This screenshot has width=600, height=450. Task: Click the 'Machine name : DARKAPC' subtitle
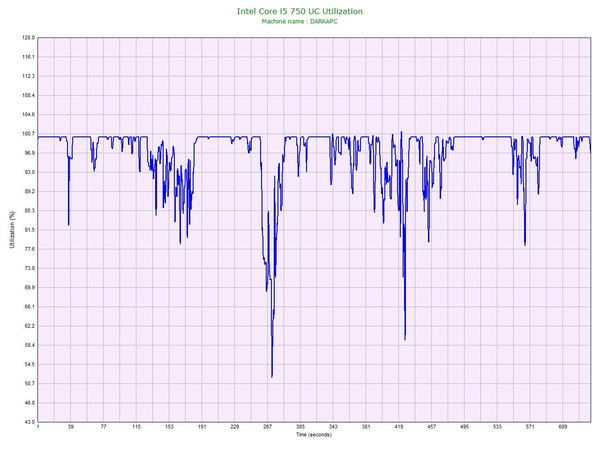300,22
